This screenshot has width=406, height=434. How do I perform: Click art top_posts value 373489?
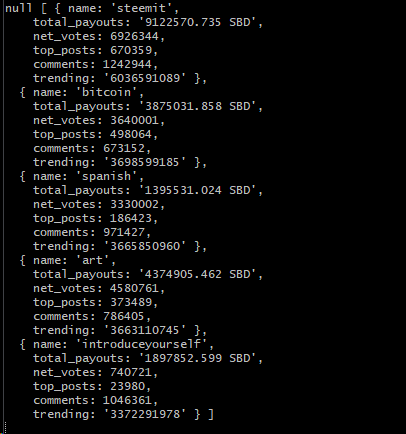coord(131,302)
